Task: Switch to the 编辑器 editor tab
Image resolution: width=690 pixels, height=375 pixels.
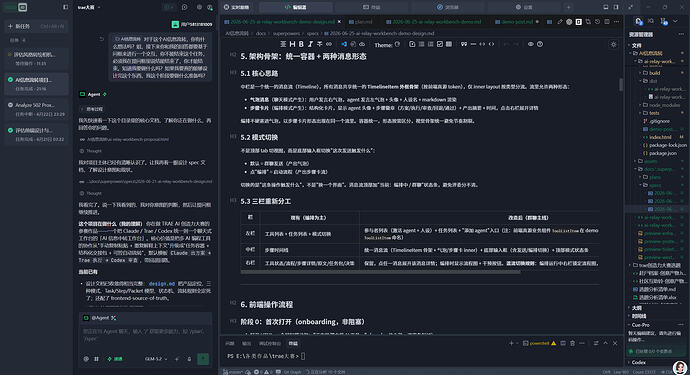Action: 296,7
